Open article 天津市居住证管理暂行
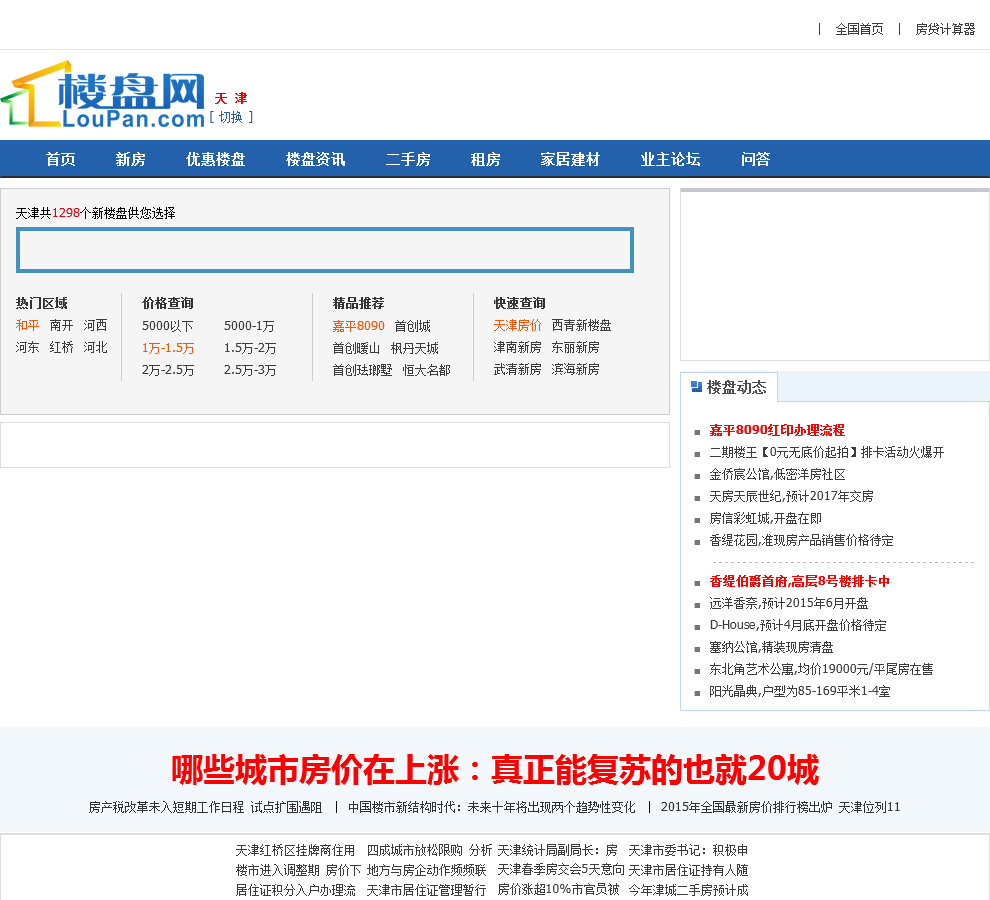 [x=426, y=890]
